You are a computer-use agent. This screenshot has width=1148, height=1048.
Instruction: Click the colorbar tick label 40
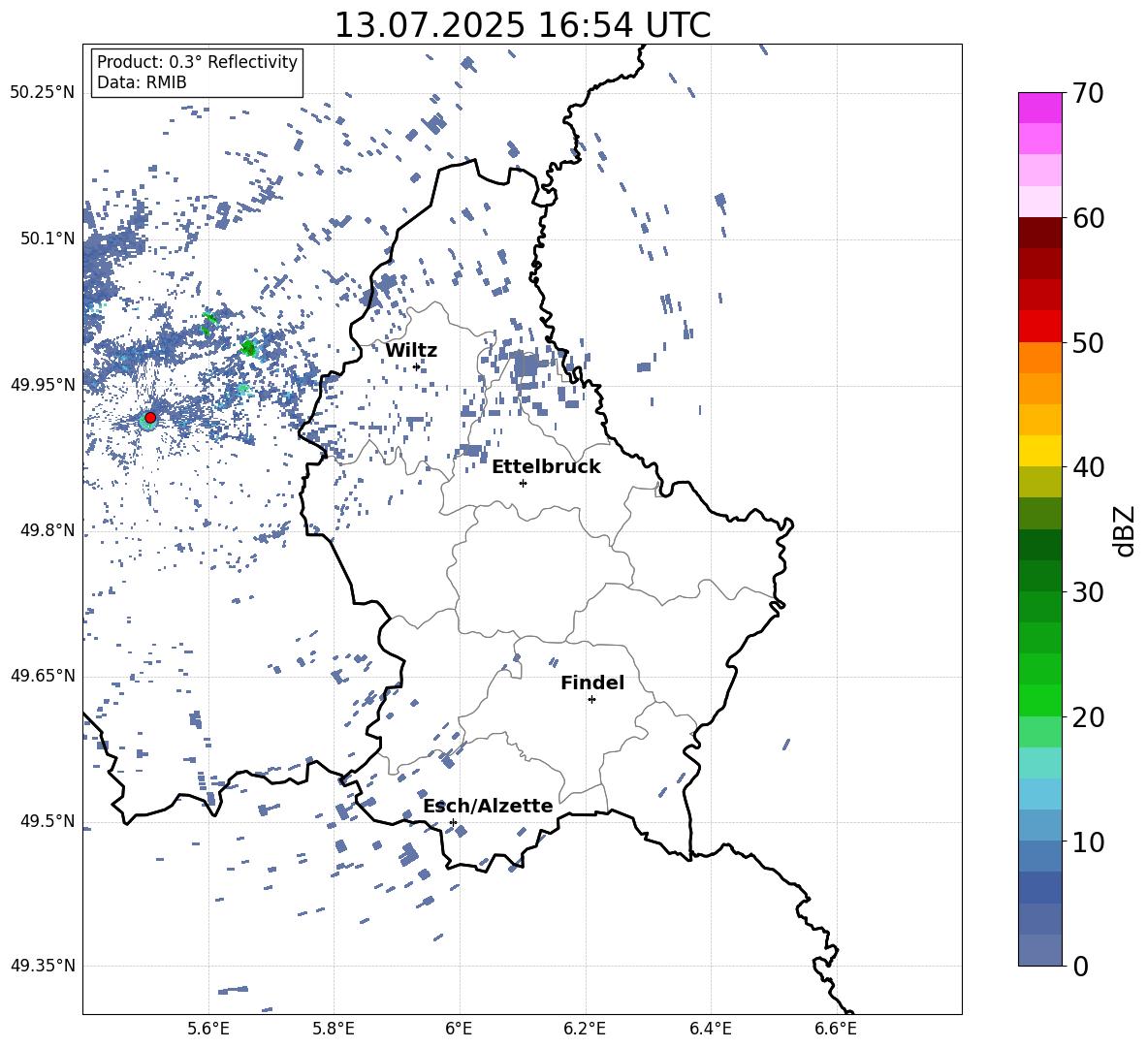(x=1088, y=467)
